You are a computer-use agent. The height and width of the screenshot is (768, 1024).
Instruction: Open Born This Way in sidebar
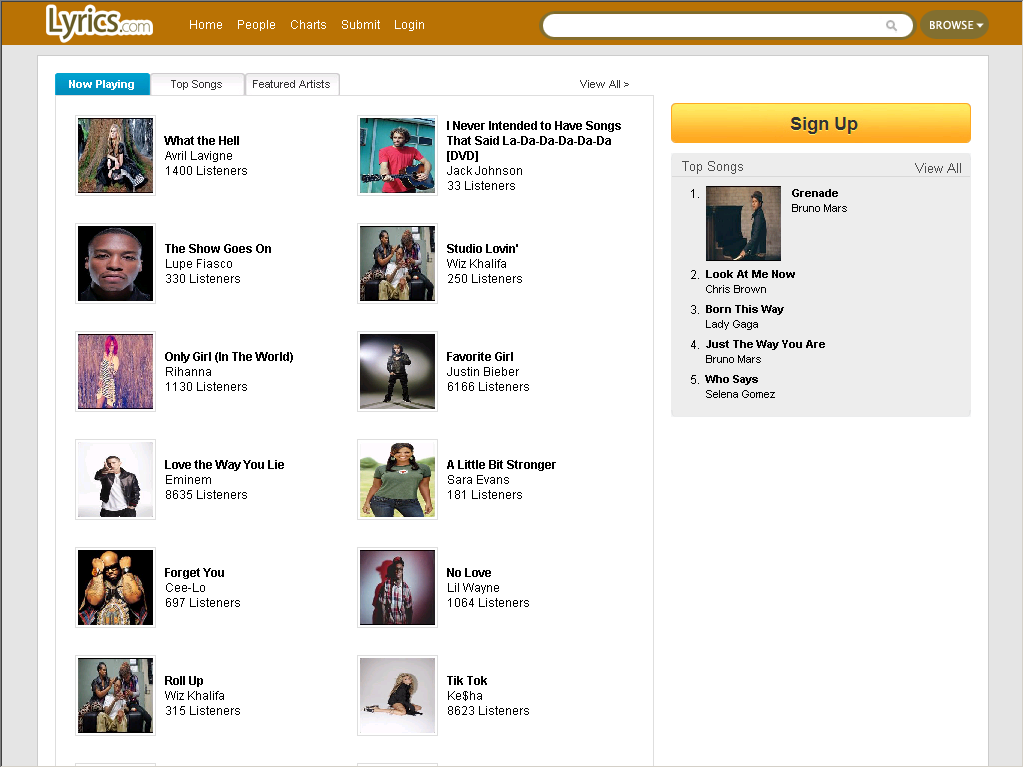point(744,310)
